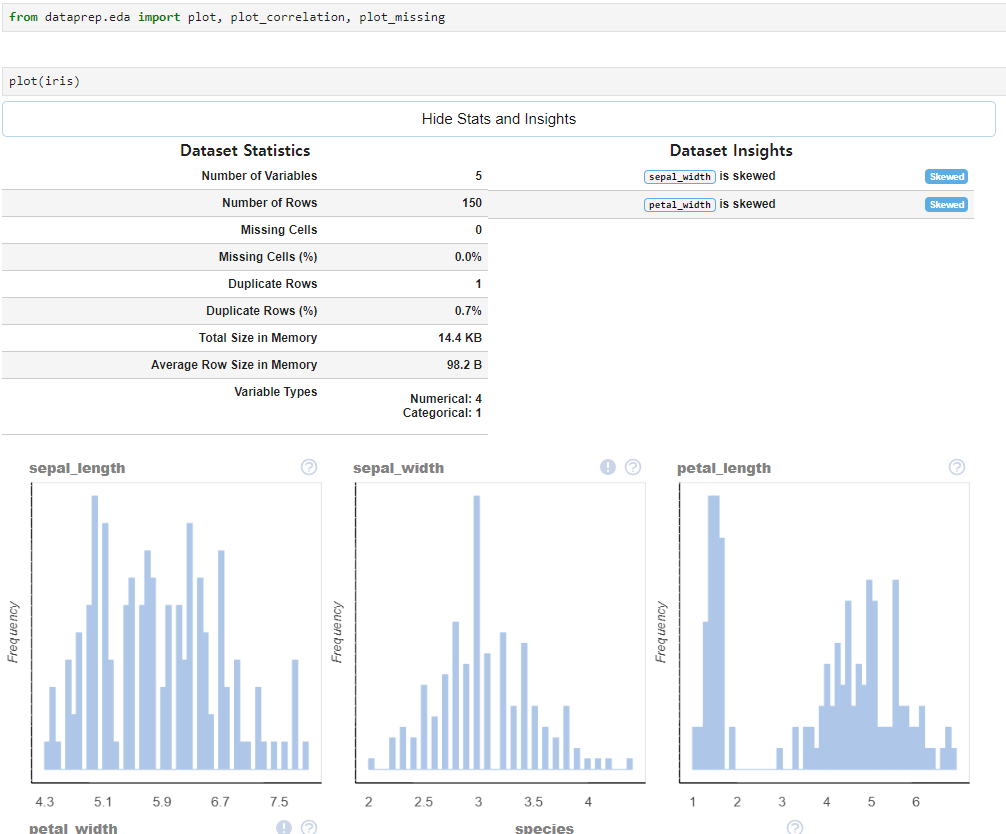Viewport: 1006px width, 834px height.
Task: Click Skewed badge for sepal_width insight
Action: click(946, 176)
